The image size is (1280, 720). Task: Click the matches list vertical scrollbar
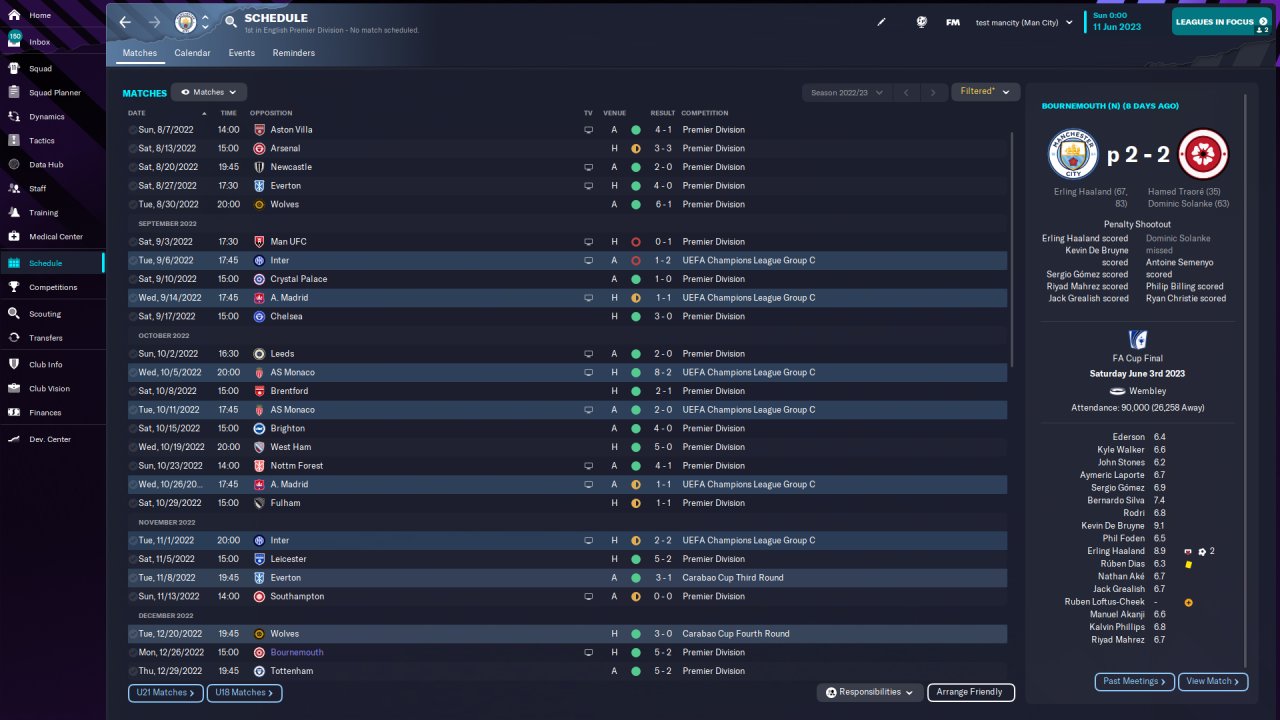[x=1012, y=249]
